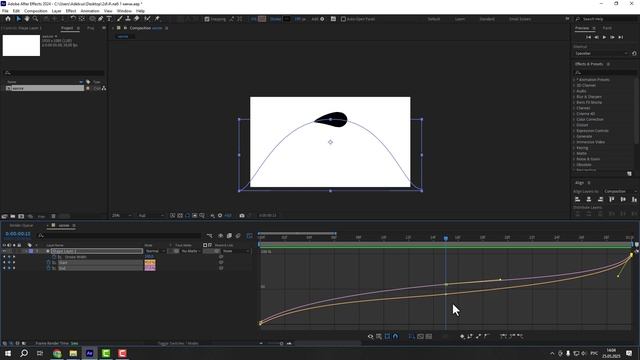The width and height of the screenshot is (640, 360).
Task: Pick the Hand tool
Action: 27,19
